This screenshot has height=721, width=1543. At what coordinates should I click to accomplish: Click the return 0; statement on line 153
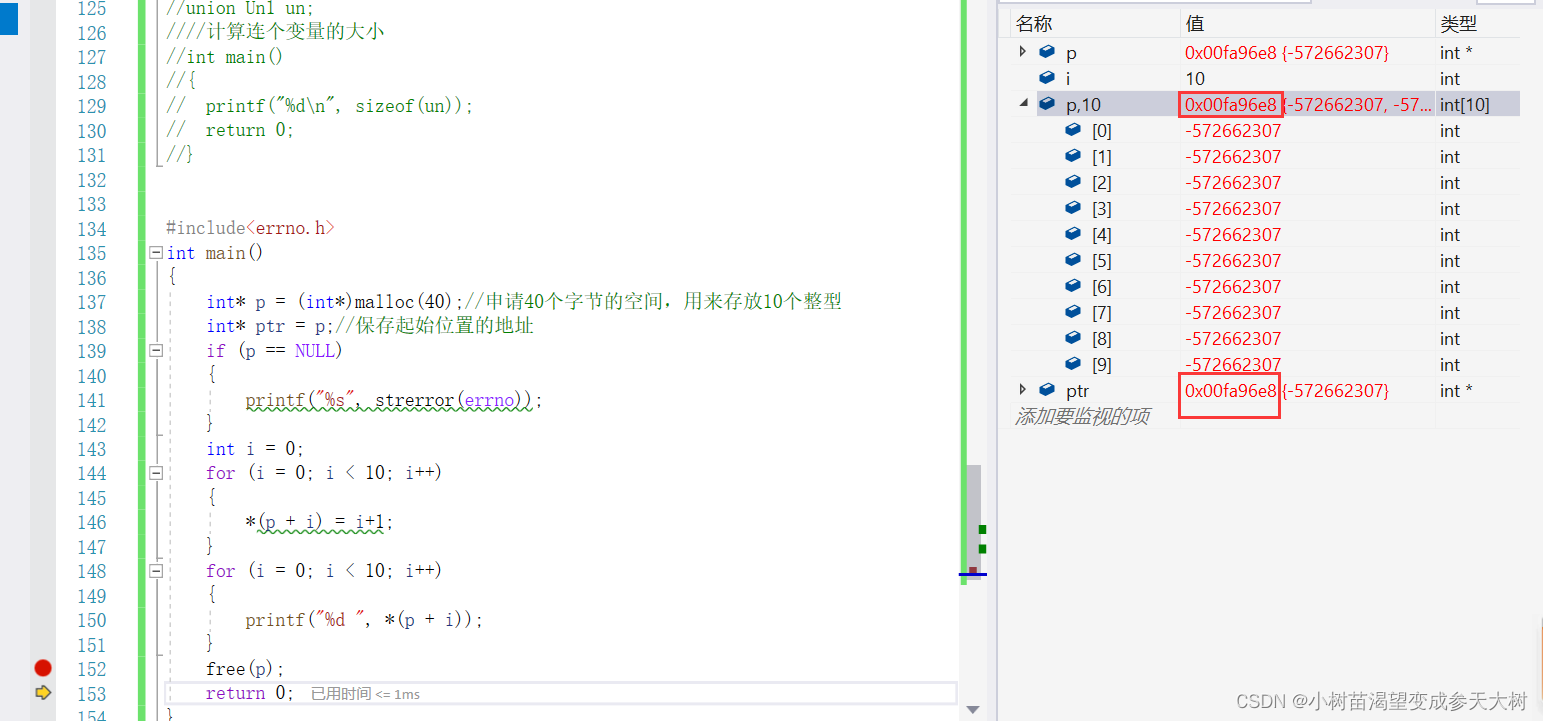click(x=250, y=693)
